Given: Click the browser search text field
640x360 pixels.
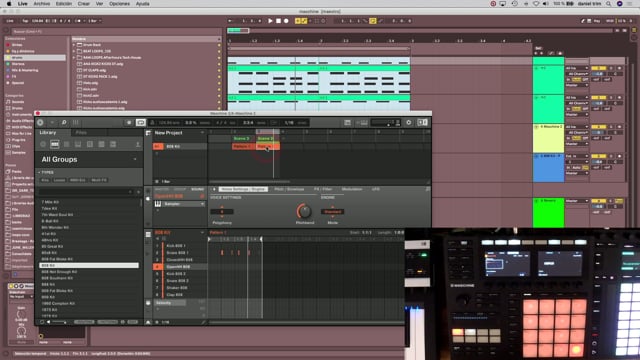Looking at the screenshot, I should point(86,191).
